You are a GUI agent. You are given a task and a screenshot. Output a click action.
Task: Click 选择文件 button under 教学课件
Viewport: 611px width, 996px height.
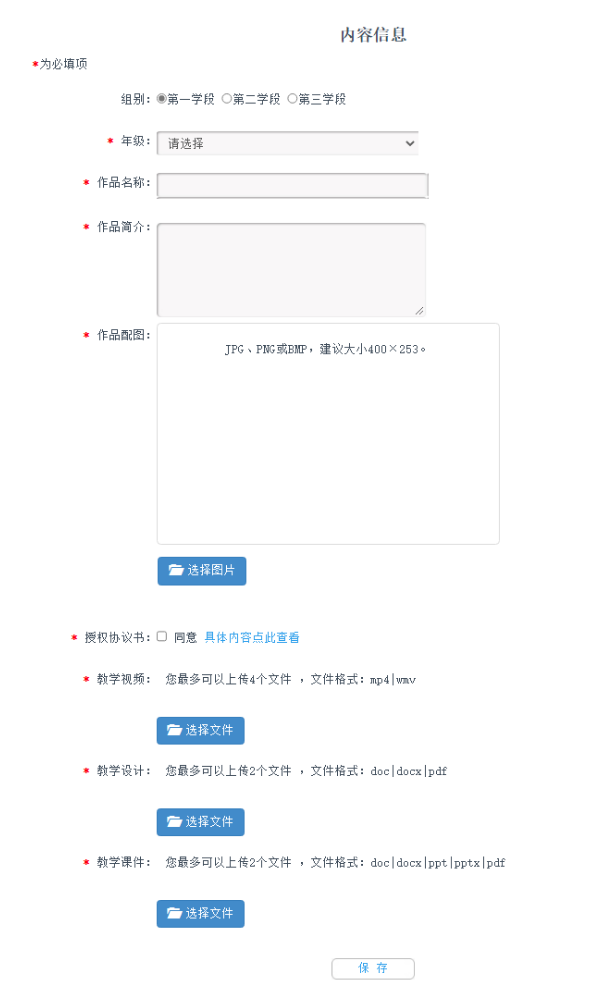pyautogui.click(x=200, y=913)
